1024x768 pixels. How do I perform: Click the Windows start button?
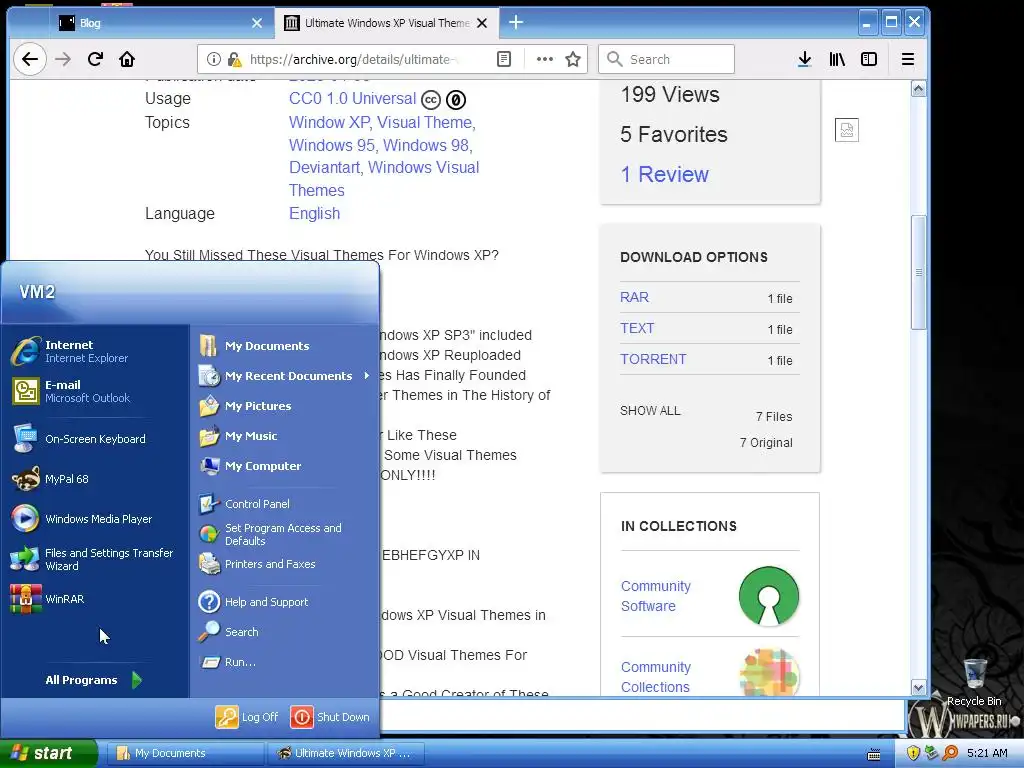point(47,753)
